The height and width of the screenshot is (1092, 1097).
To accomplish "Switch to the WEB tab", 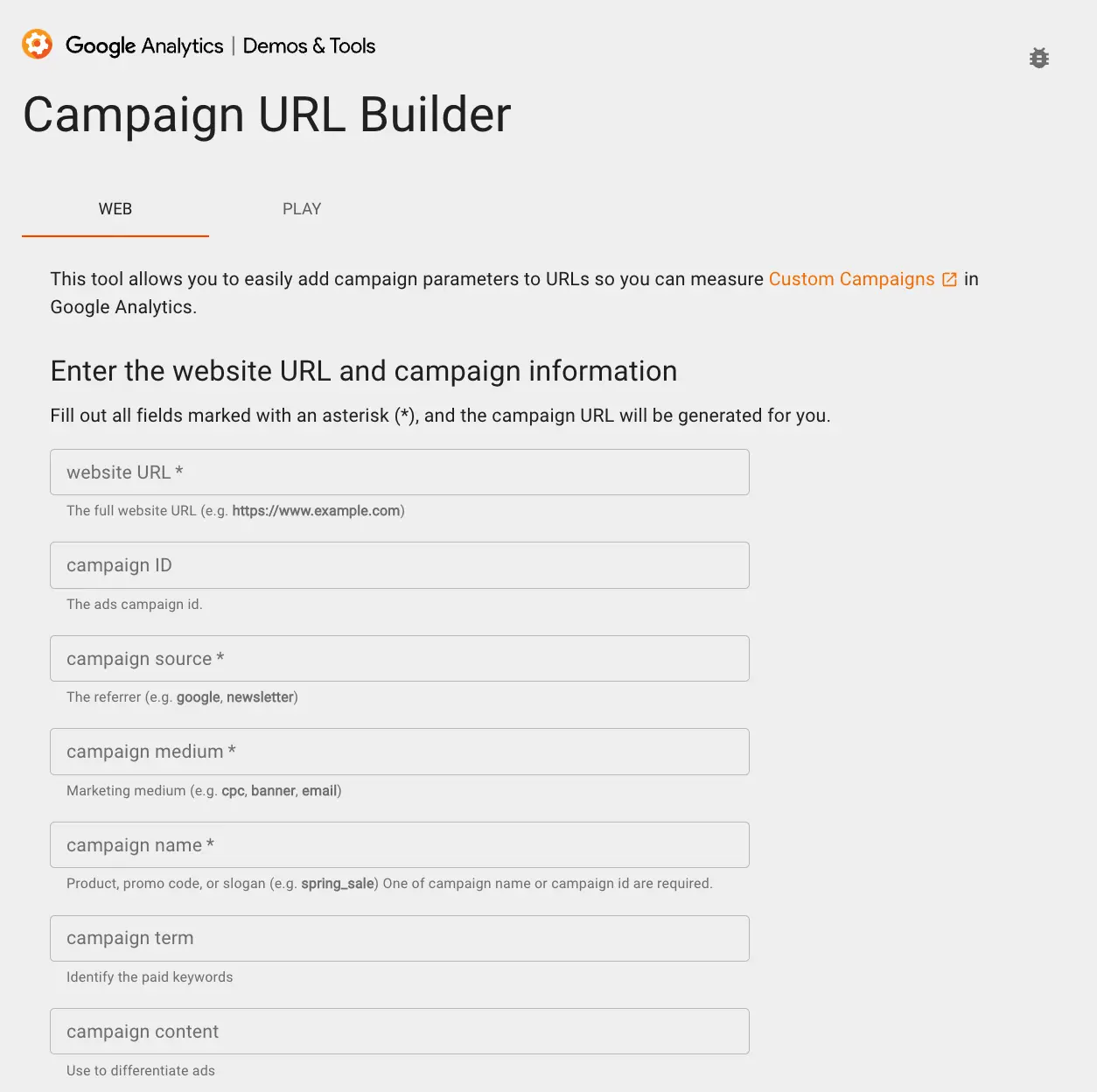I will [115, 209].
